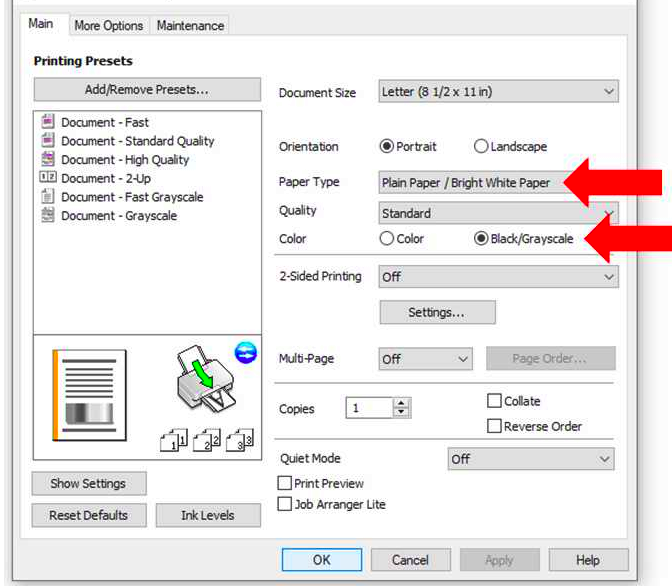
Task: Open the Maintenance tab
Action: 190,25
